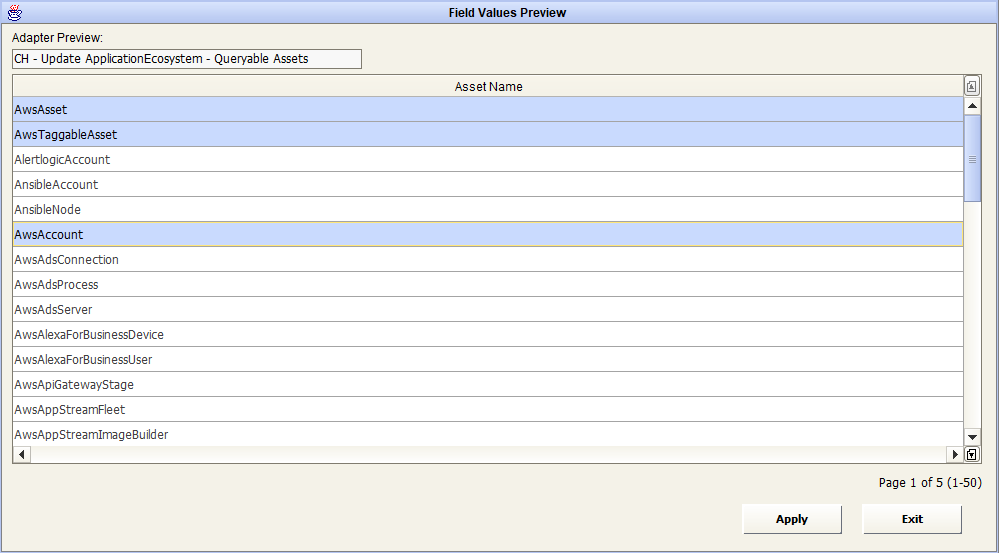Viewport: 999px width, 553px height.
Task: Select the AnsibleAccount row
Action: tap(488, 185)
